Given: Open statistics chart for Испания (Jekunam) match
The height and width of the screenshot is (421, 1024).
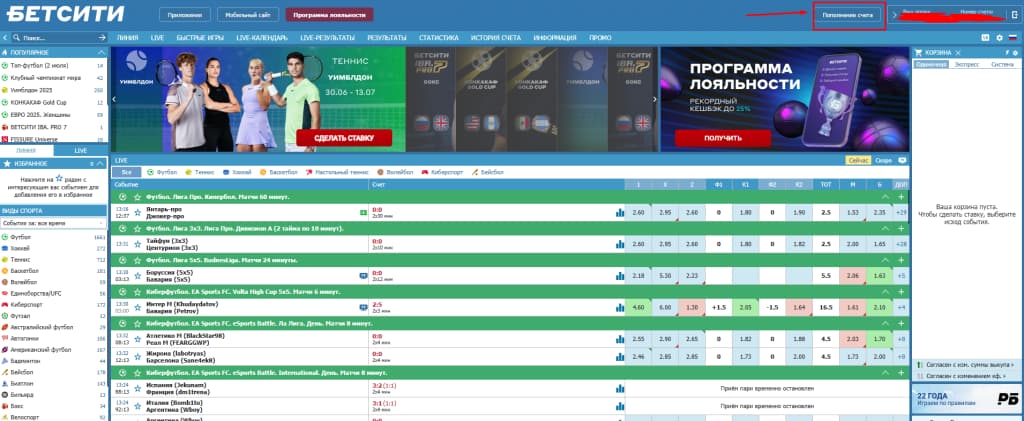Looking at the screenshot, I should (x=619, y=388).
